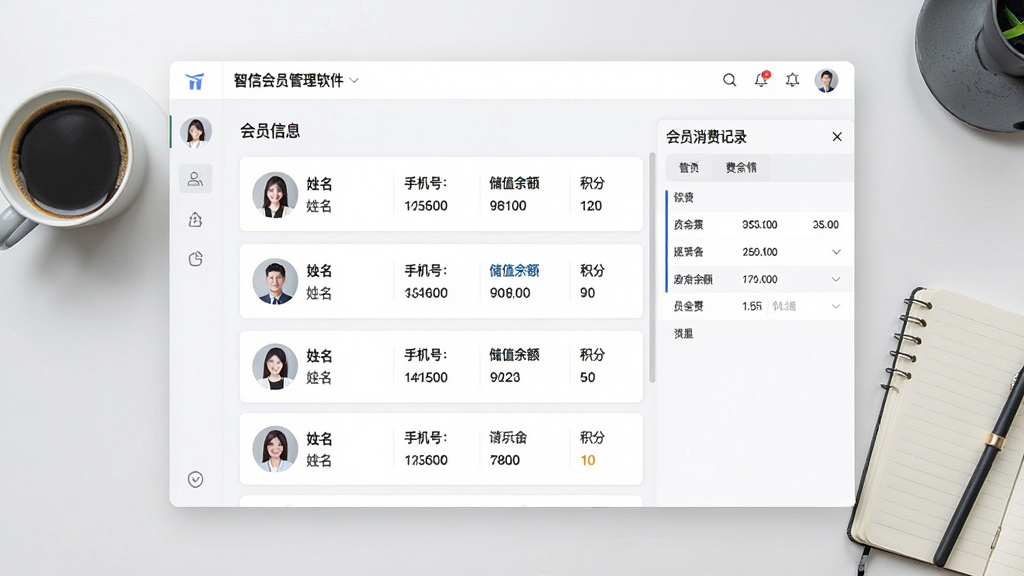
Task: Click the balance value 98100
Action: tap(508, 206)
